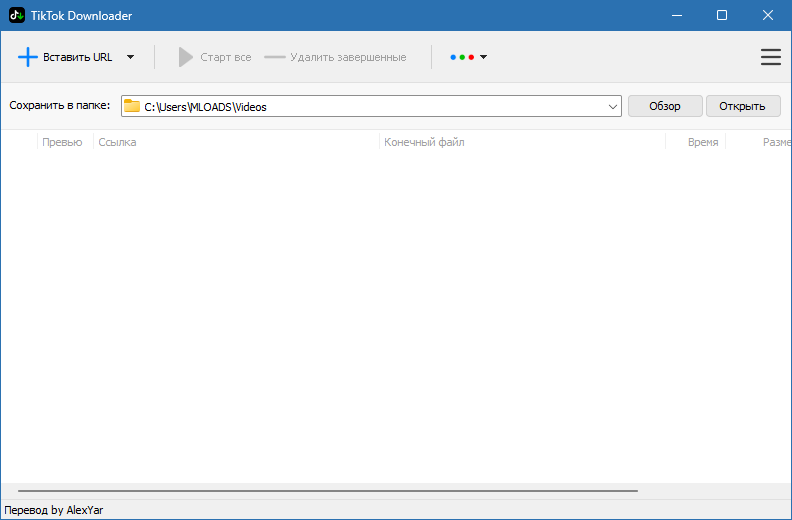The width and height of the screenshot is (792, 520).
Task: Expand the save folder path dropdown
Action: (x=612, y=107)
